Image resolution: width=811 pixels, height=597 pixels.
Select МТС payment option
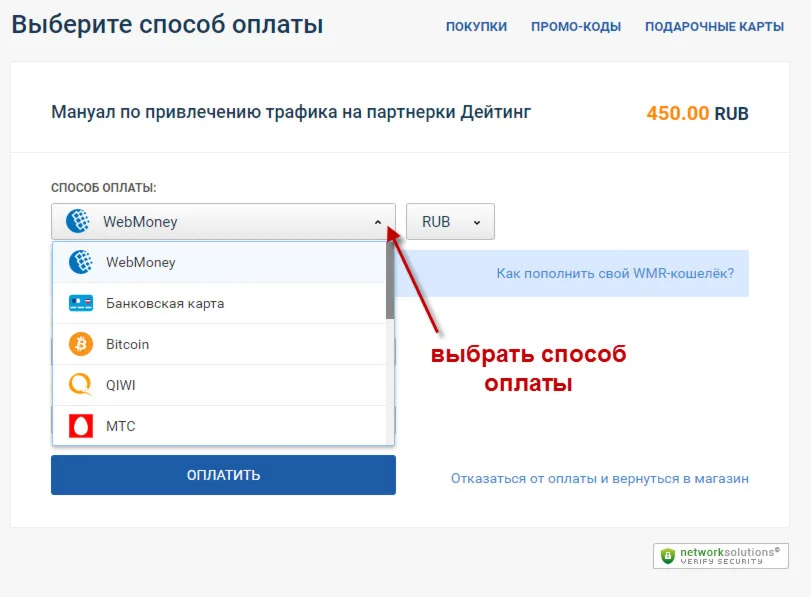pos(219,425)
